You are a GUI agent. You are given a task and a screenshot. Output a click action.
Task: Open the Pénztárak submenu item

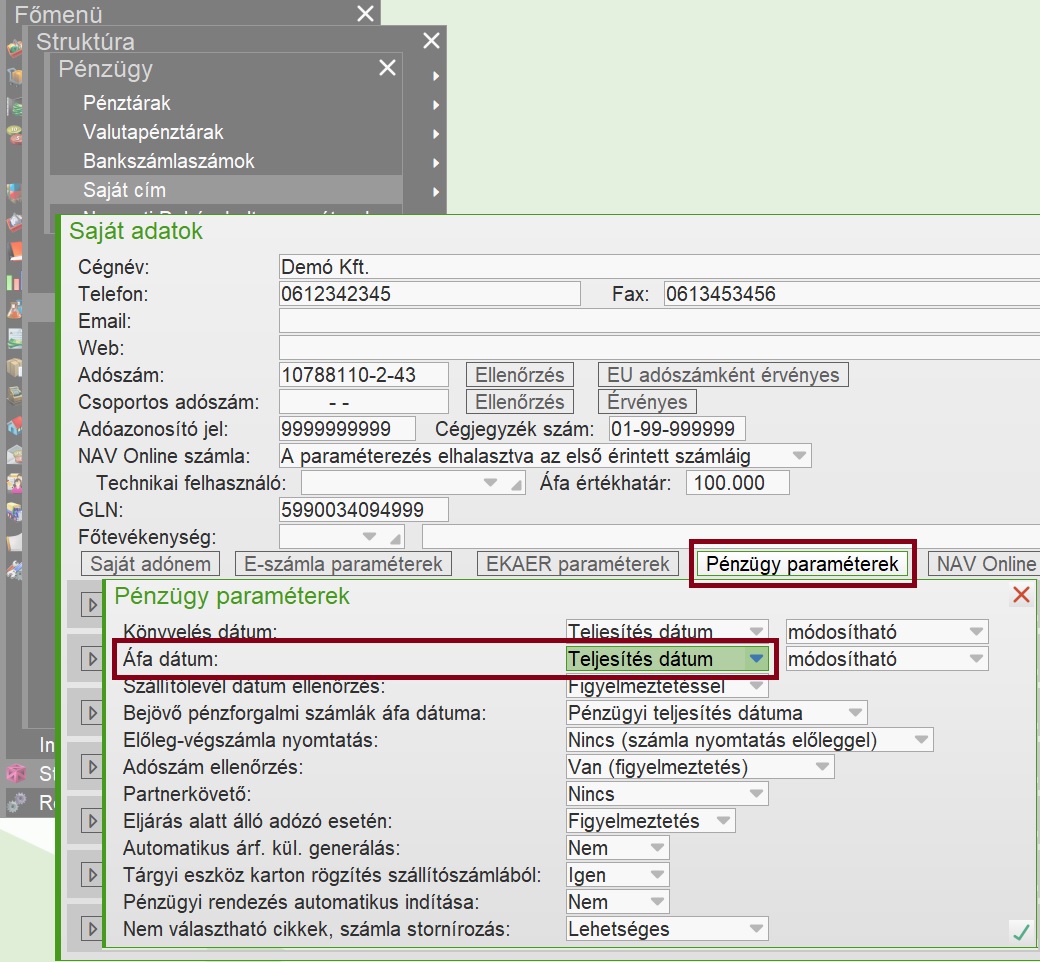tap(127, 103)
